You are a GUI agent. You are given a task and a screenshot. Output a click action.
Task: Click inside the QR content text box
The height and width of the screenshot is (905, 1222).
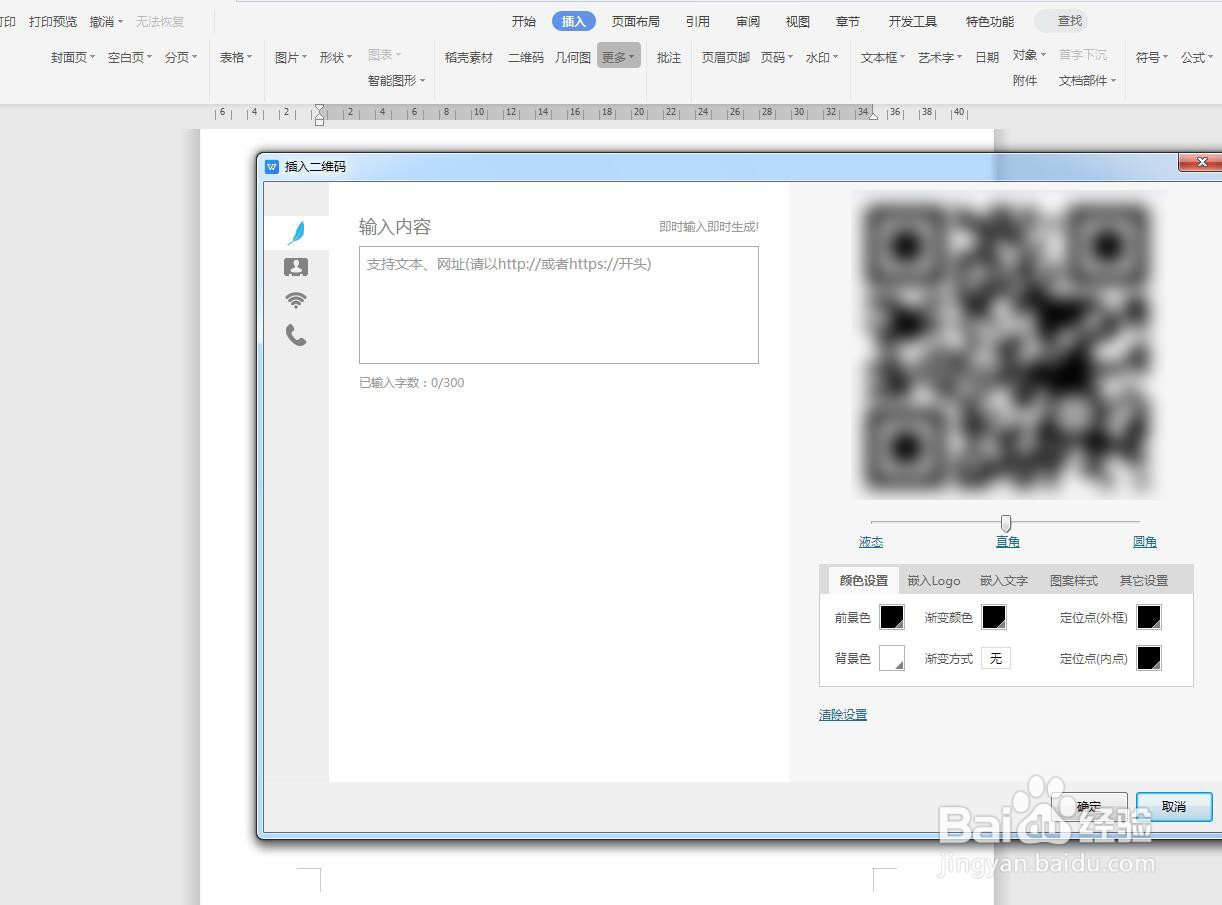(x=558, y=305)
